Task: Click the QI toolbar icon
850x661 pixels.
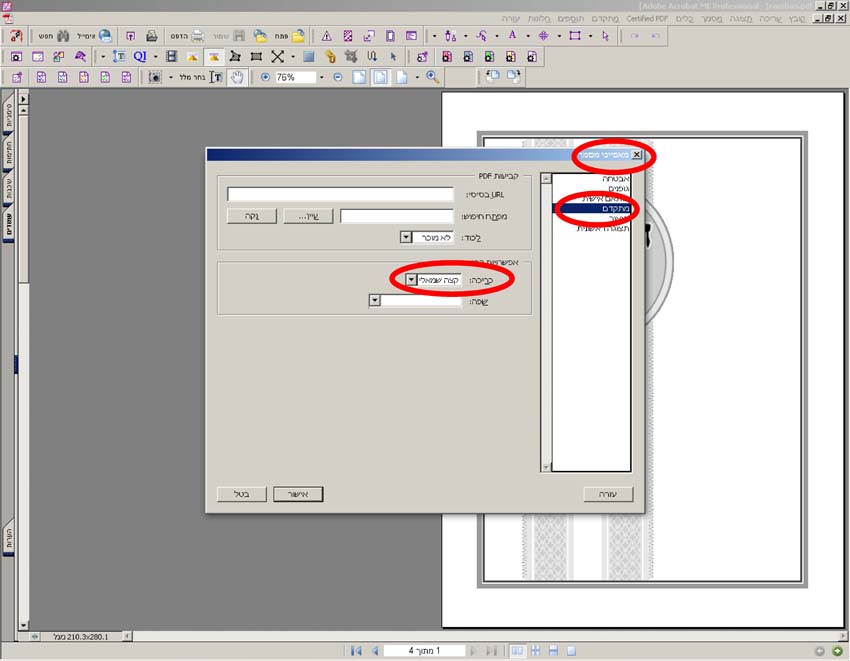Action: pos(140,56)
